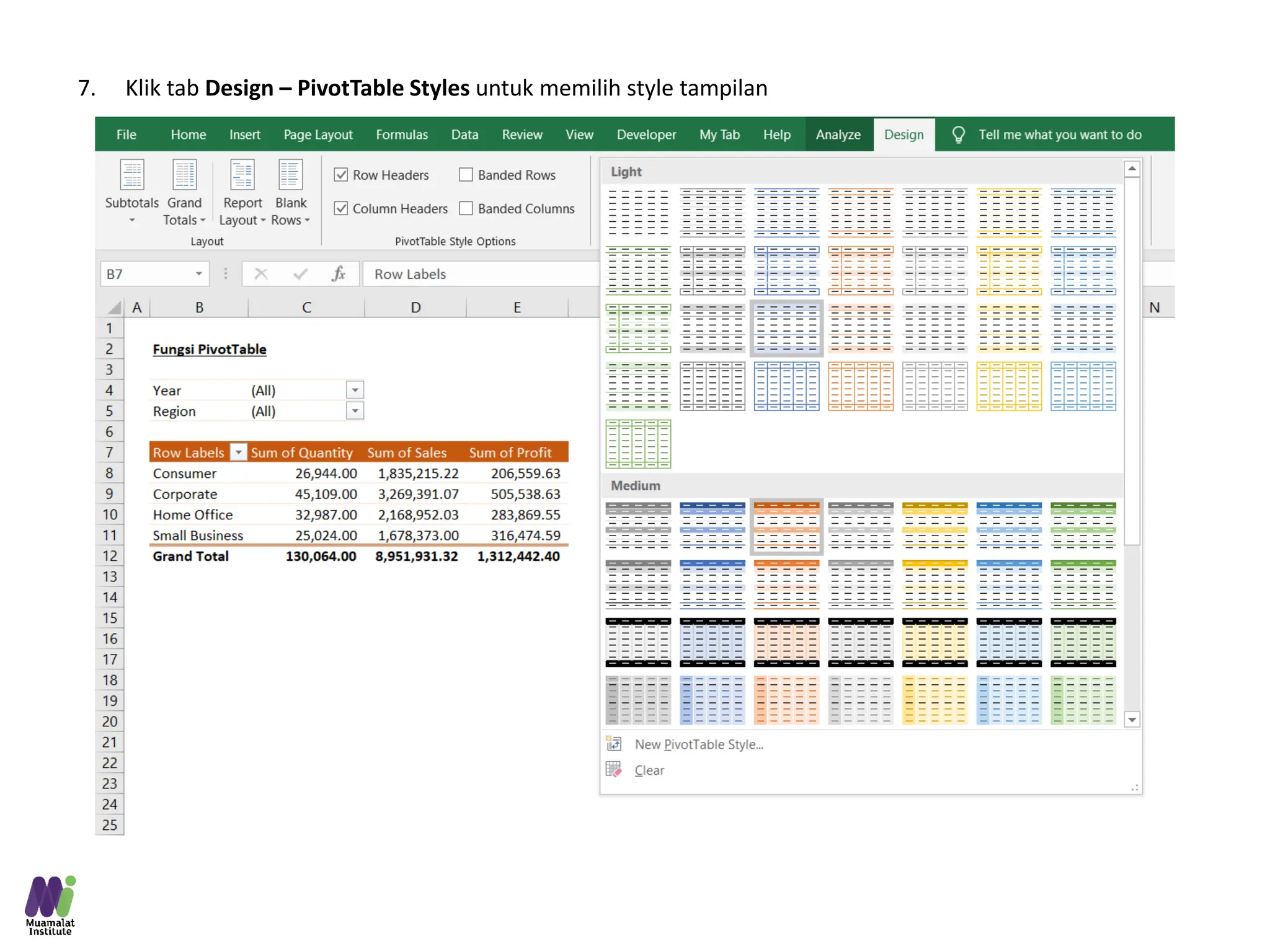Uncheck the Row Headers checkbox
Image resolution: width=1270 pixels, height=952 pixels.
coord(341,175)
